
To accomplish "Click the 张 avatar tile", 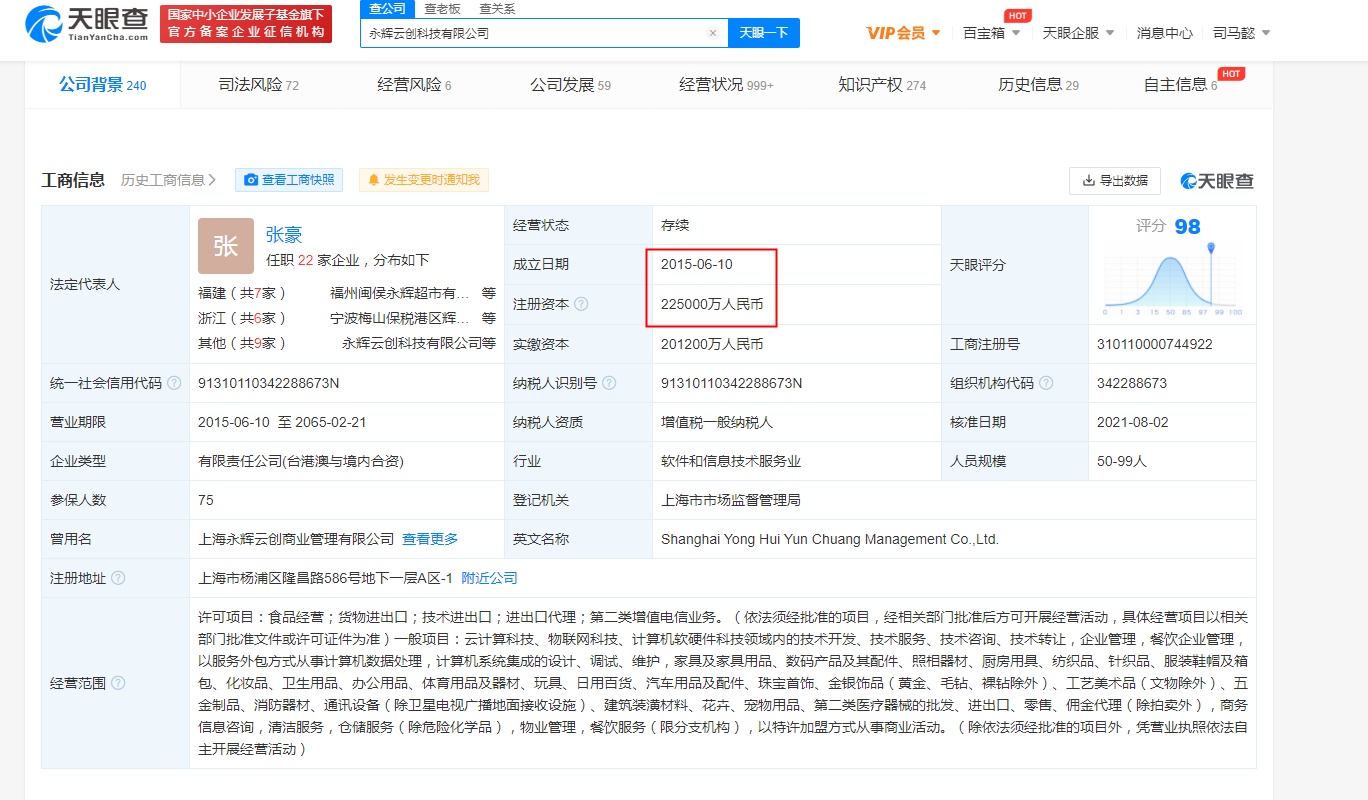I will (226, 246).
